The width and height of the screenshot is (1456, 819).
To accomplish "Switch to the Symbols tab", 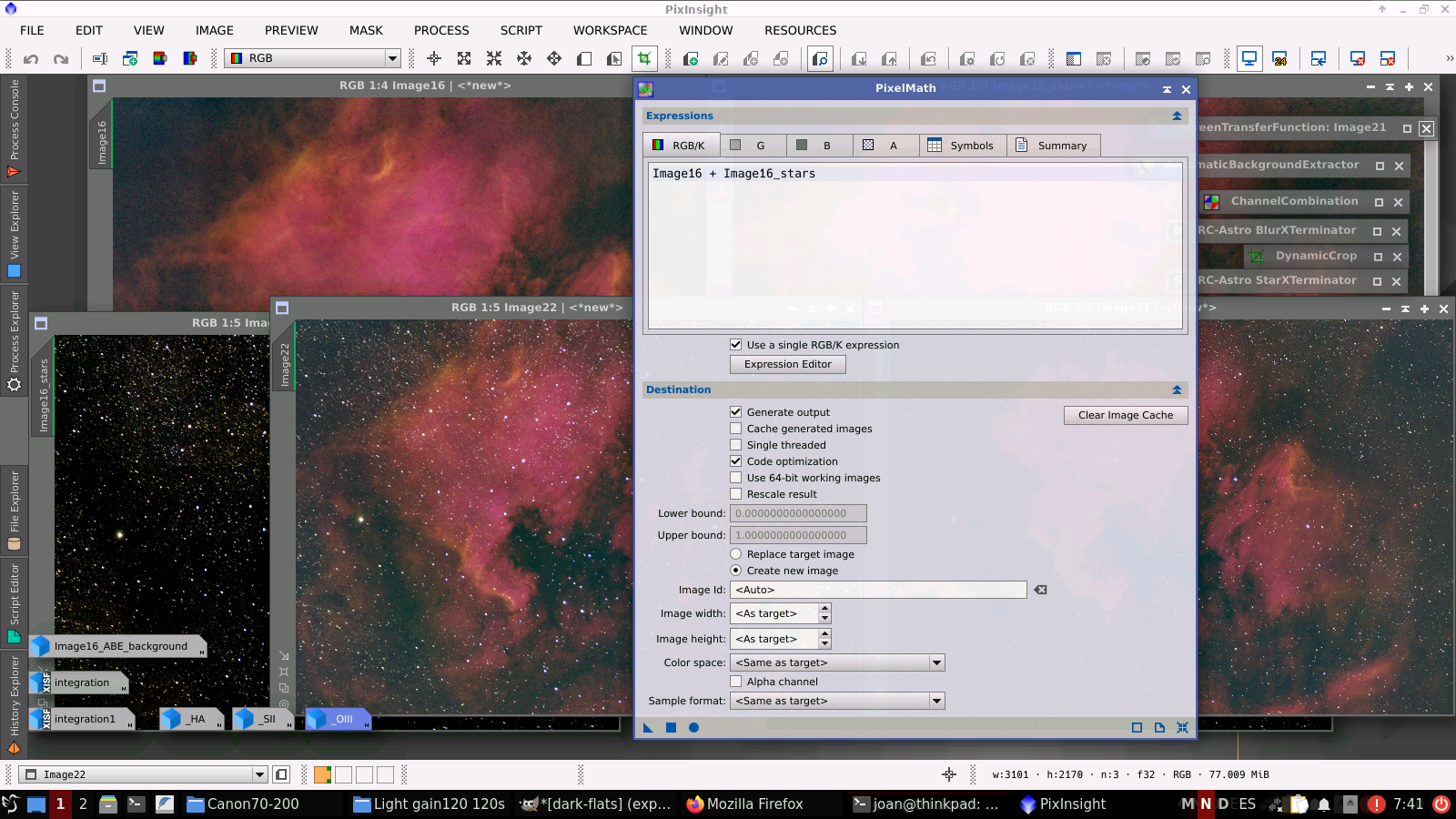I will click(962, 146).
